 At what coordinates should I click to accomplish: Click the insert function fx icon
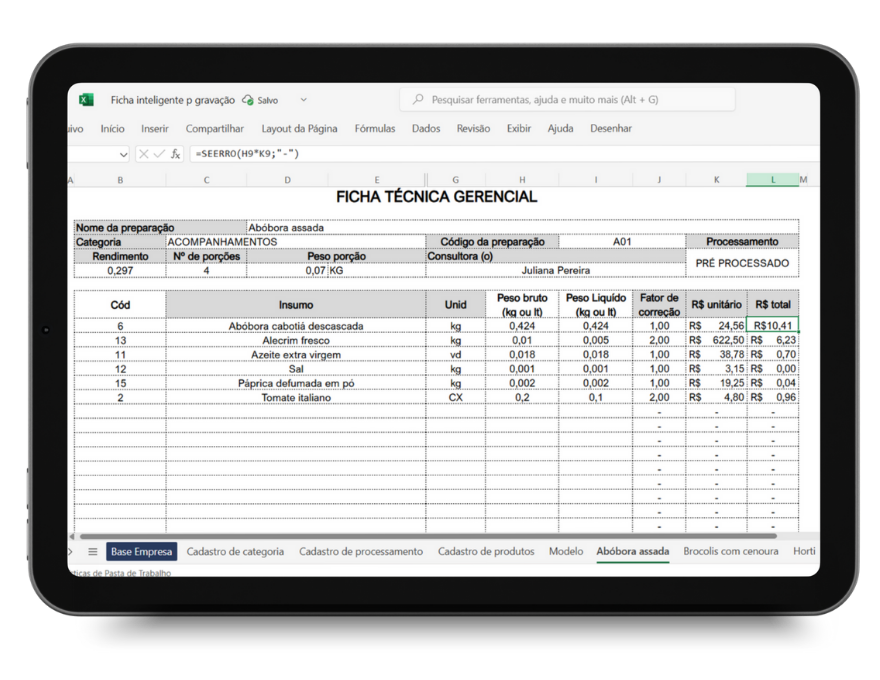point(176,154)
